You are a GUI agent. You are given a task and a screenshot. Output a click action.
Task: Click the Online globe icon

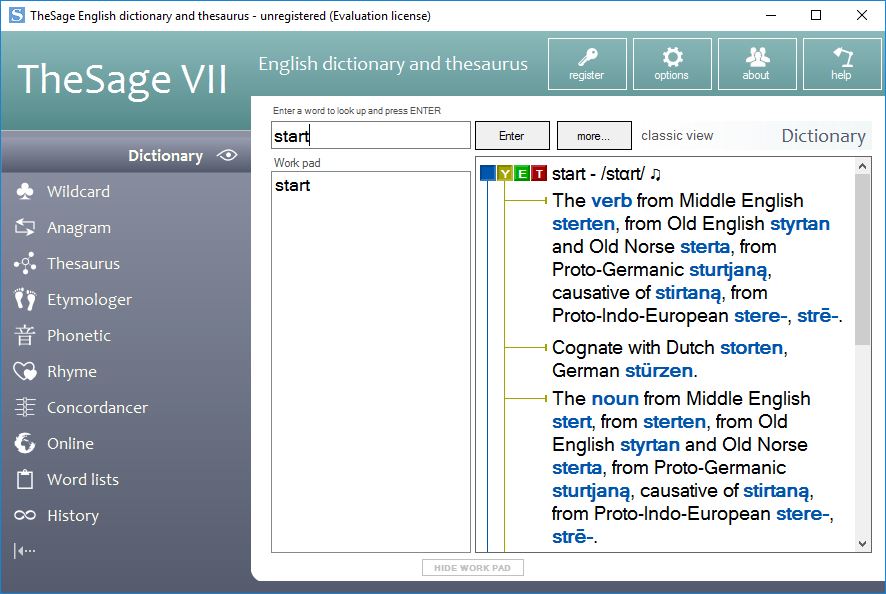(25, 443)
